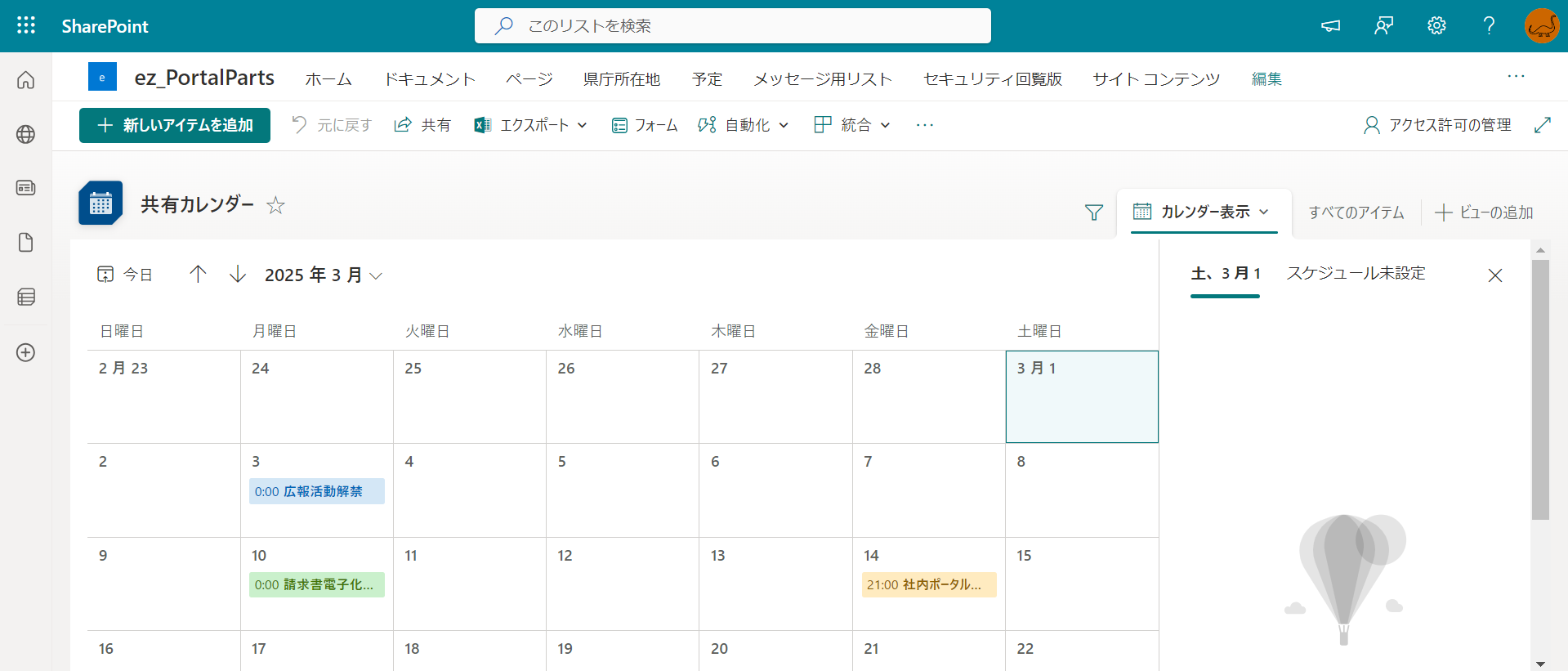Open the help question mark icon
This screenshot has width=1568, height=671.
(x=1489, y=26)
